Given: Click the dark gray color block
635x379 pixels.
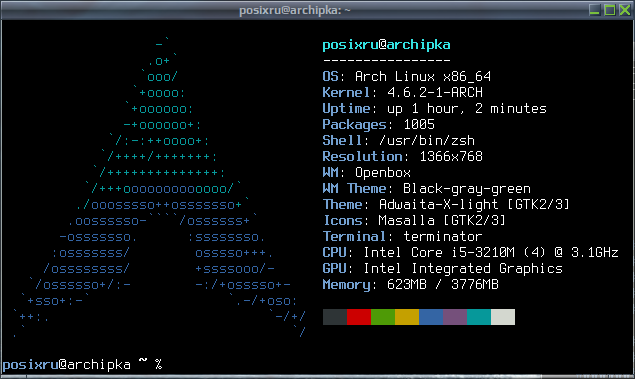Looking at the screenshot, I should [335, 317].
